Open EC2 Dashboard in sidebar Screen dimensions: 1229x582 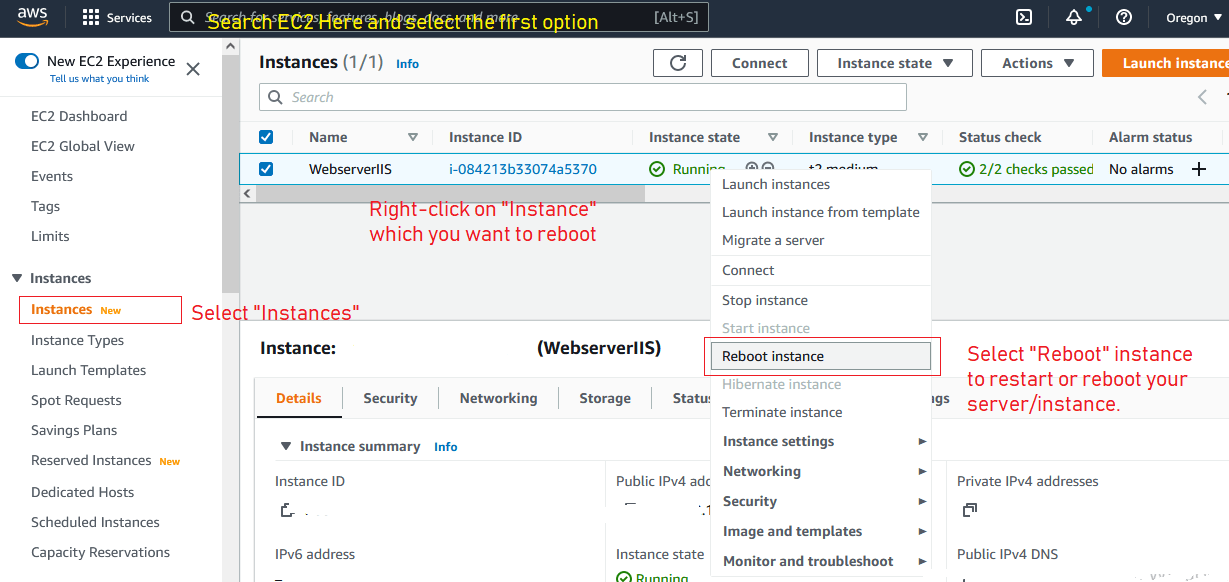(x=79, y=116)
